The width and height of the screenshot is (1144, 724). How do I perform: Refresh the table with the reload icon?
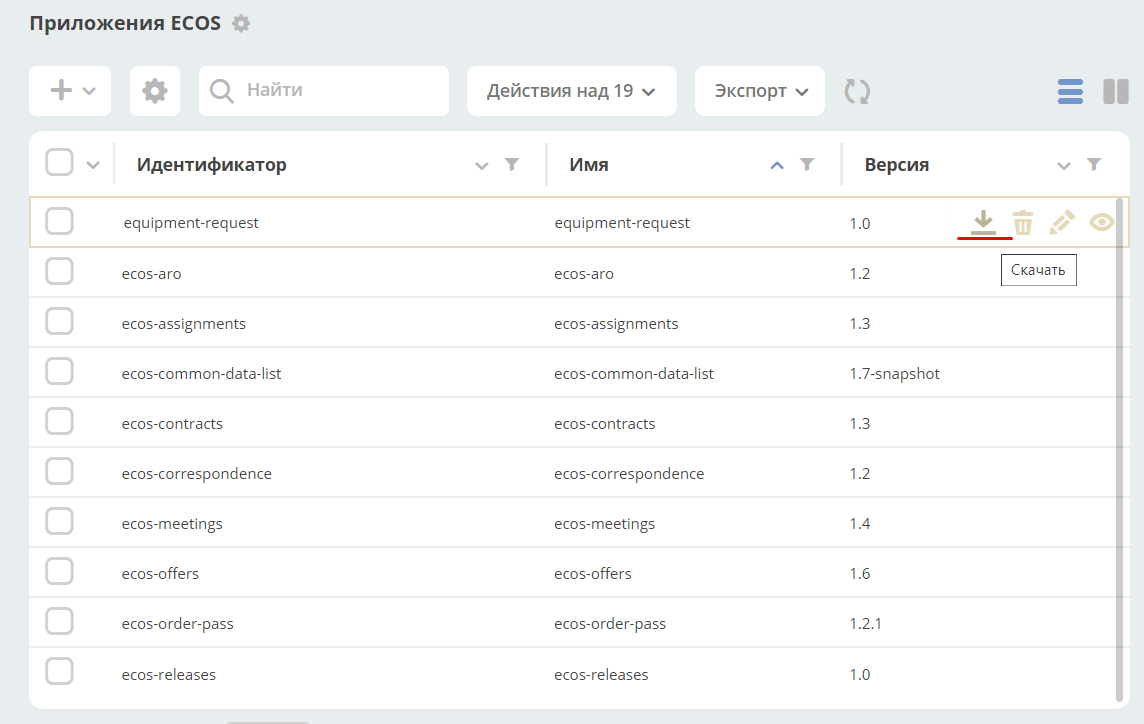[x=857, y=91]
